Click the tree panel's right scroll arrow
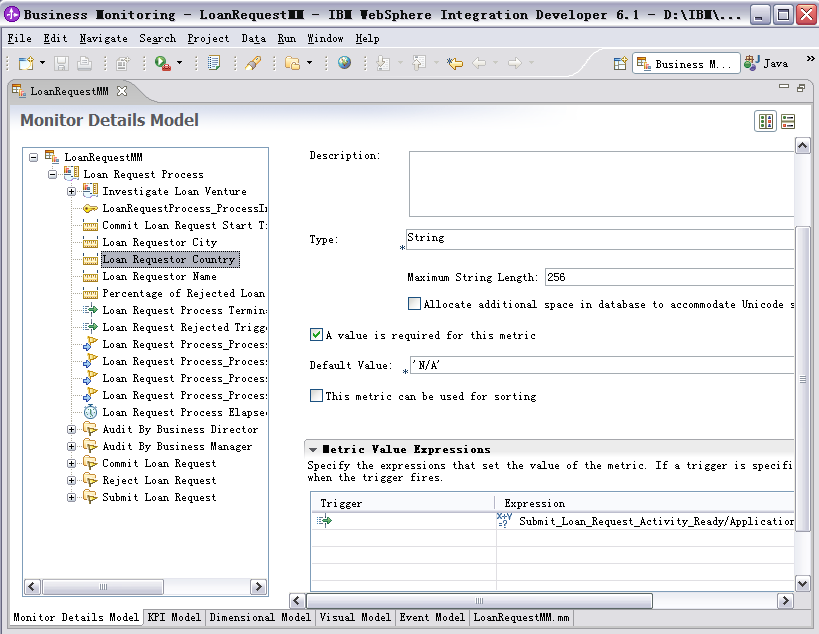819x634 pixels. tap(258, 586)
